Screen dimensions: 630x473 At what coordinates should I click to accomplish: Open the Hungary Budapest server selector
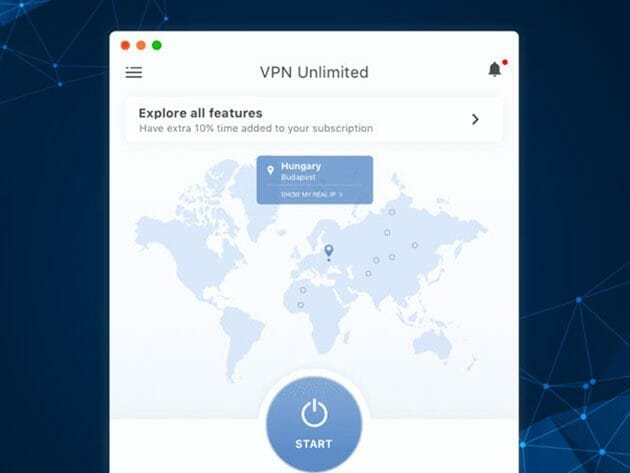click(x=315, y=180)
